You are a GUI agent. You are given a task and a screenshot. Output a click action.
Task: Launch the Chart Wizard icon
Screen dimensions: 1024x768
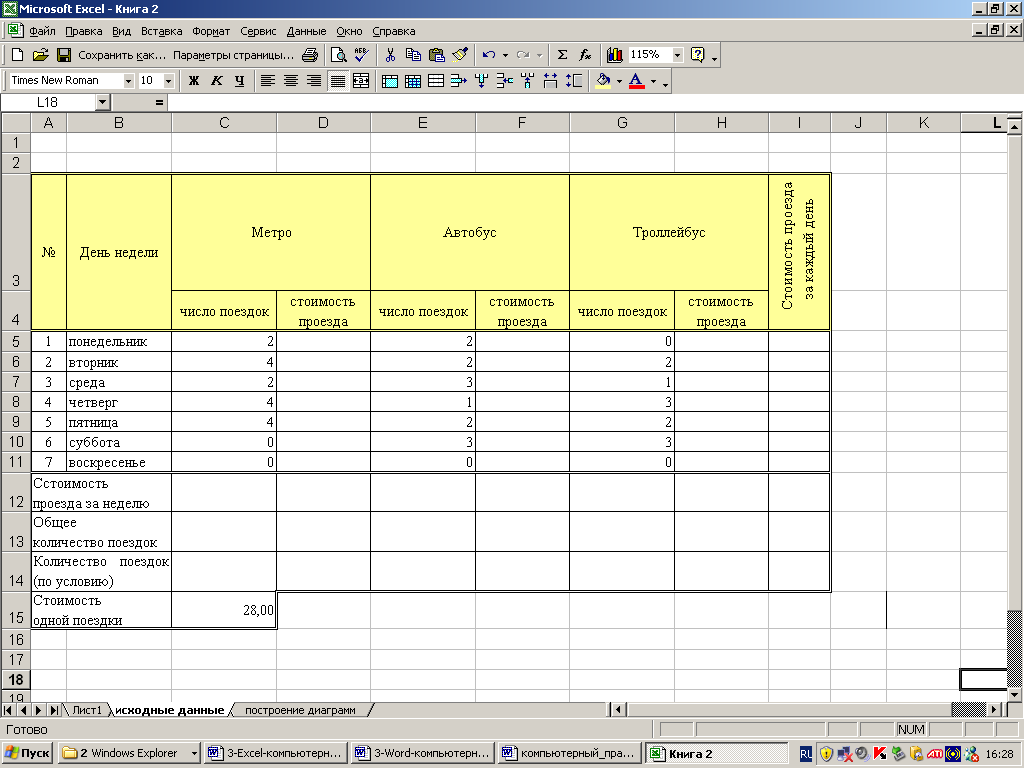pyautogui.click(x=615, y=55)
